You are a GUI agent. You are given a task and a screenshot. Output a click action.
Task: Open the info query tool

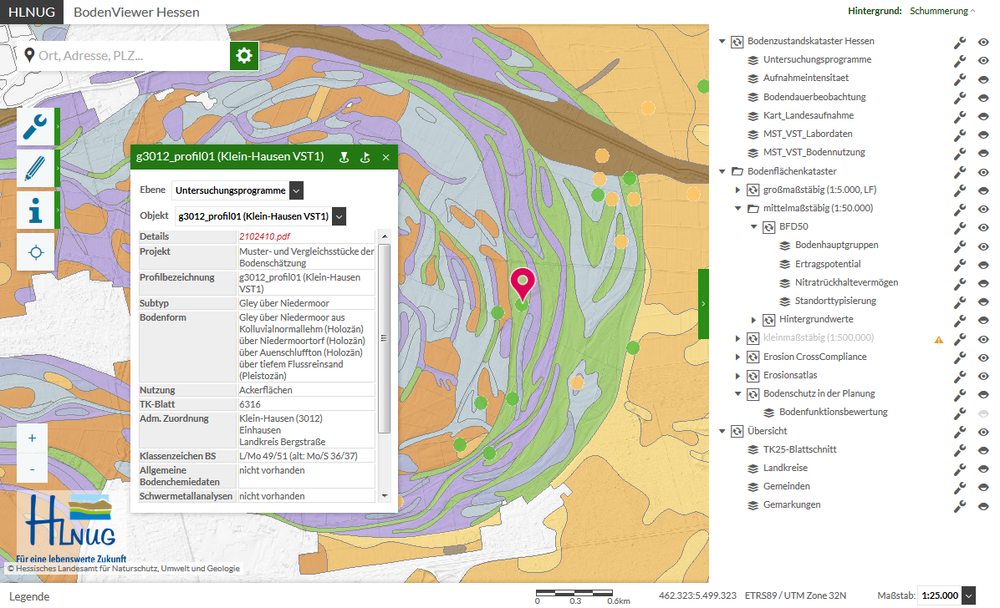click(37, 210)
